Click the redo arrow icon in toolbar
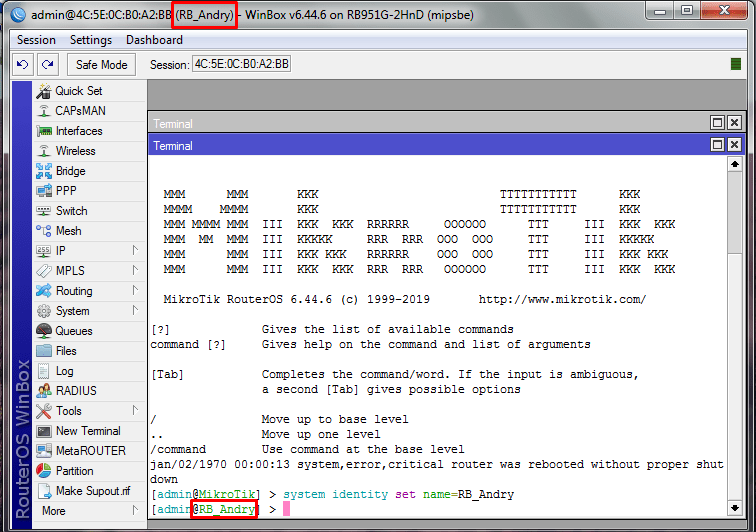756x532 pixels. click(x=47, y=64)
